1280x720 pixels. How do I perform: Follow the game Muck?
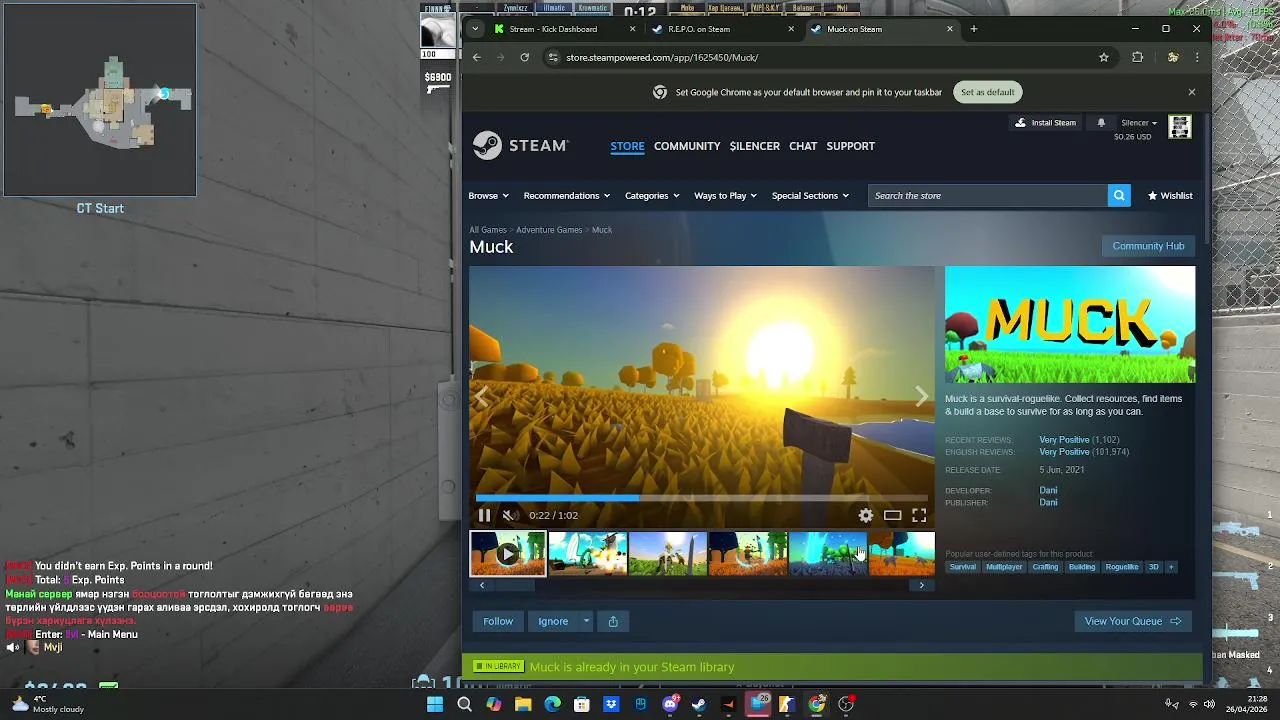coord(498,621)
